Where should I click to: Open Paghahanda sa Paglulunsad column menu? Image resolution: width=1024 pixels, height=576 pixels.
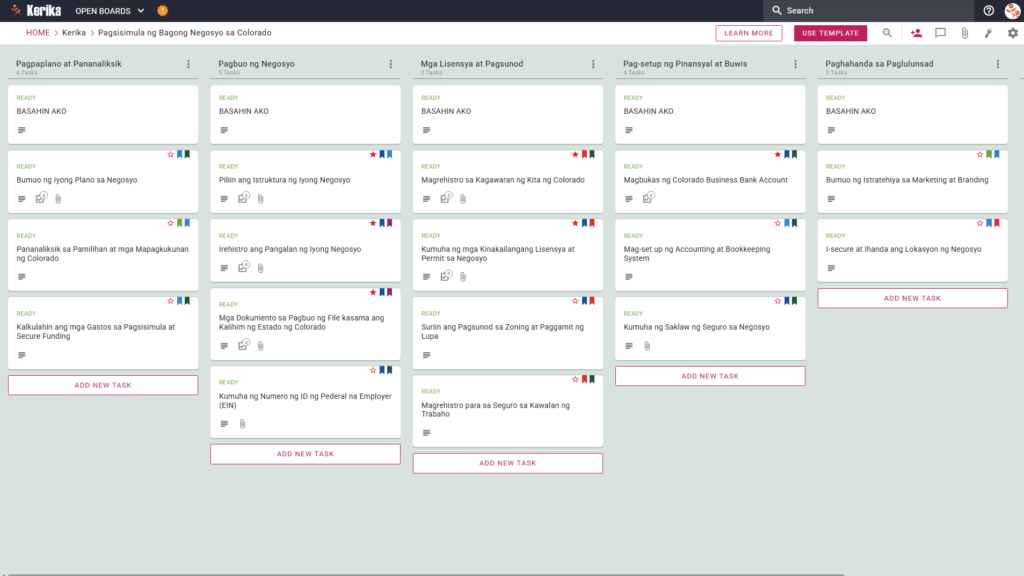(x=998, y=64)
